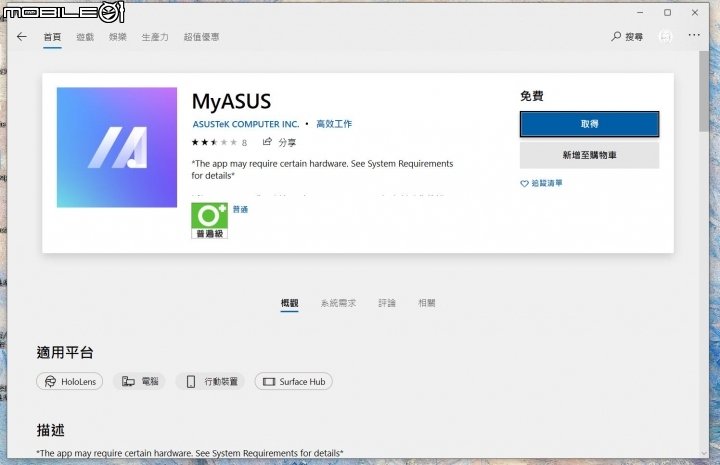Click the heart wishlist icon 追蹤清單
The image size is (720, 465).
pyautogui.click(x=541, y=183)
